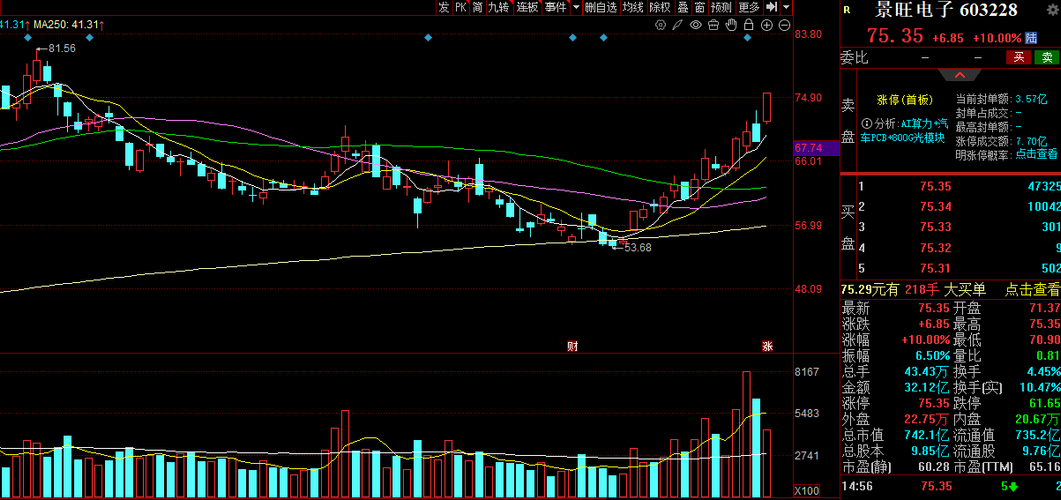Screen dimensions: 1061x500
Task: Click the 金额 32.12亿 value
Action: point(928,388)
